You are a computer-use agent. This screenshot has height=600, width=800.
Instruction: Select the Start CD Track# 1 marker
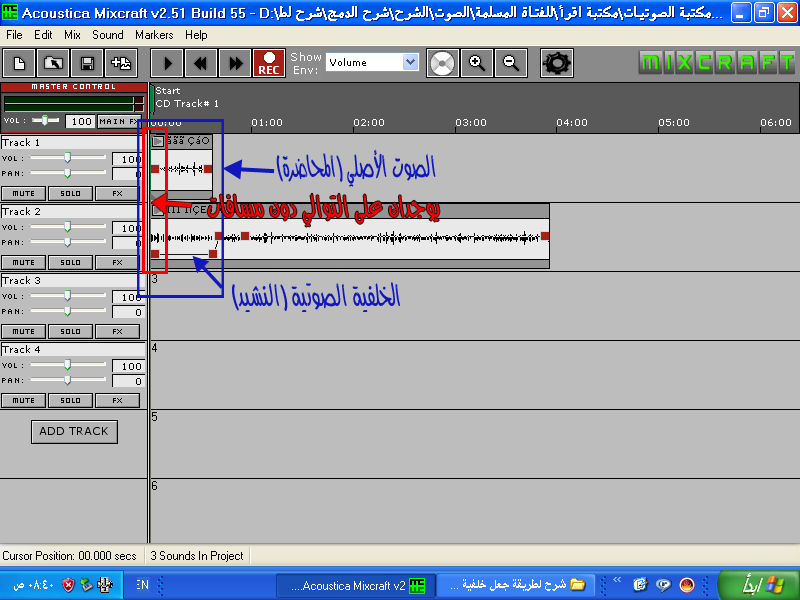click(x=187, y=97)
